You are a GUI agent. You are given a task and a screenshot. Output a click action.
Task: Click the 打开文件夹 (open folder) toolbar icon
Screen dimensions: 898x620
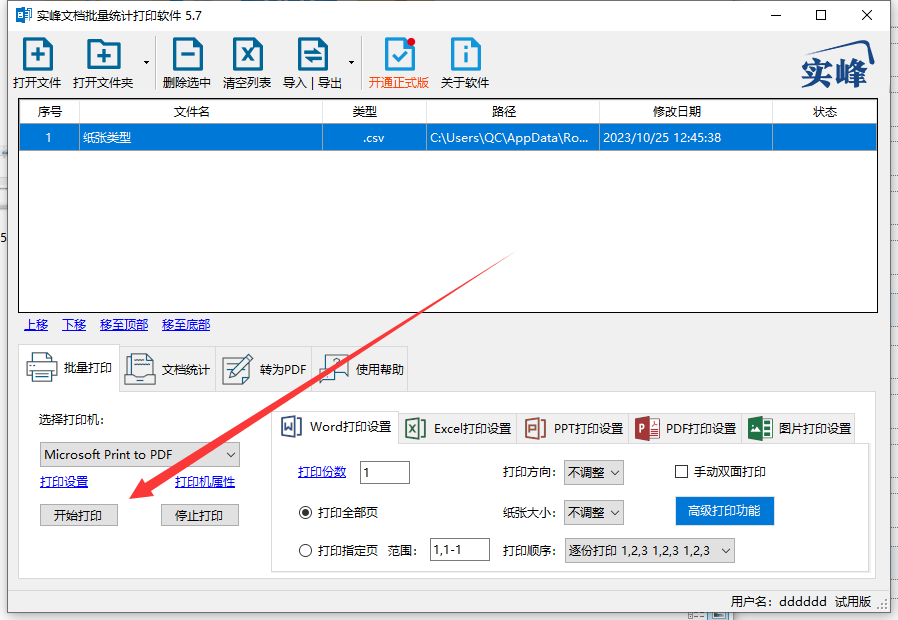pyautogui.click(x=104, y=54)
